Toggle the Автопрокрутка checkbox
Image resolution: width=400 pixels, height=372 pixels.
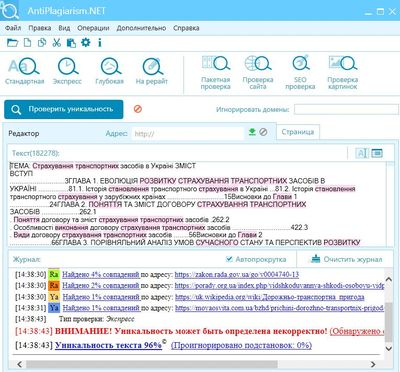229,259
